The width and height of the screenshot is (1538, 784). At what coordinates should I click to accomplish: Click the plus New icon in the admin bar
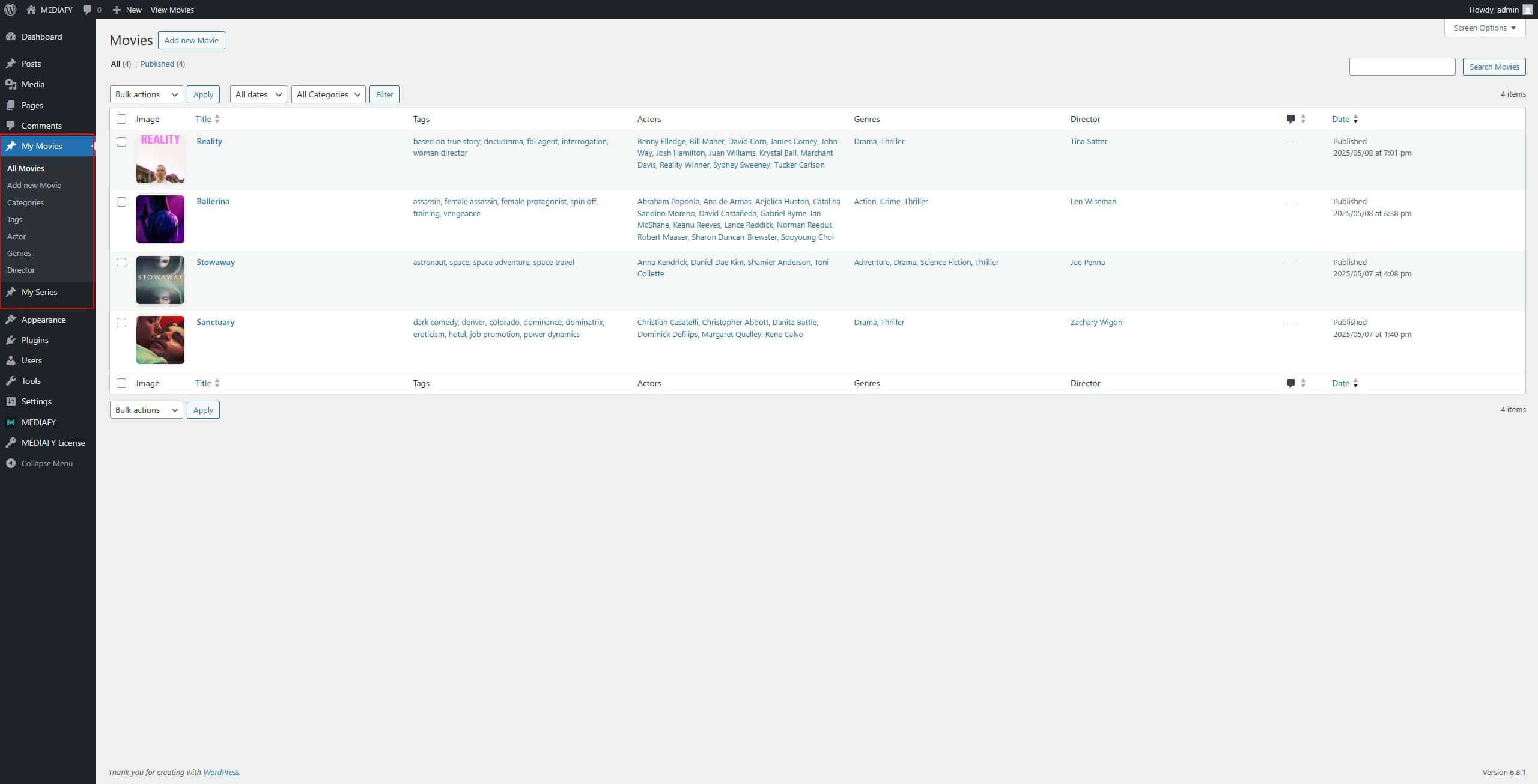point(117,10)
